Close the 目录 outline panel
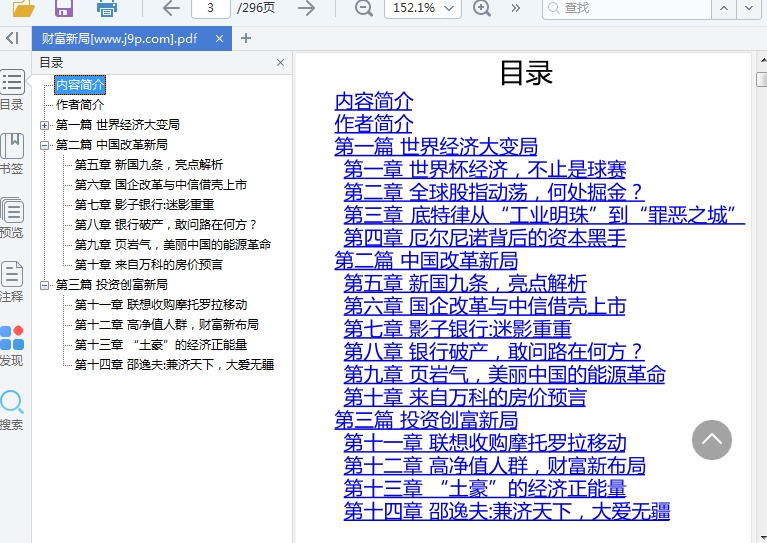Screen dimensions: 767x543 click(x=280, y=63)
